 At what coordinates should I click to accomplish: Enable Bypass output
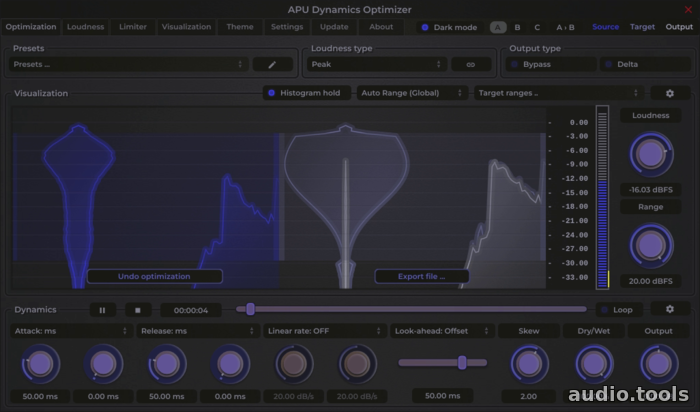pyautogui.click(x=551, y=64)
